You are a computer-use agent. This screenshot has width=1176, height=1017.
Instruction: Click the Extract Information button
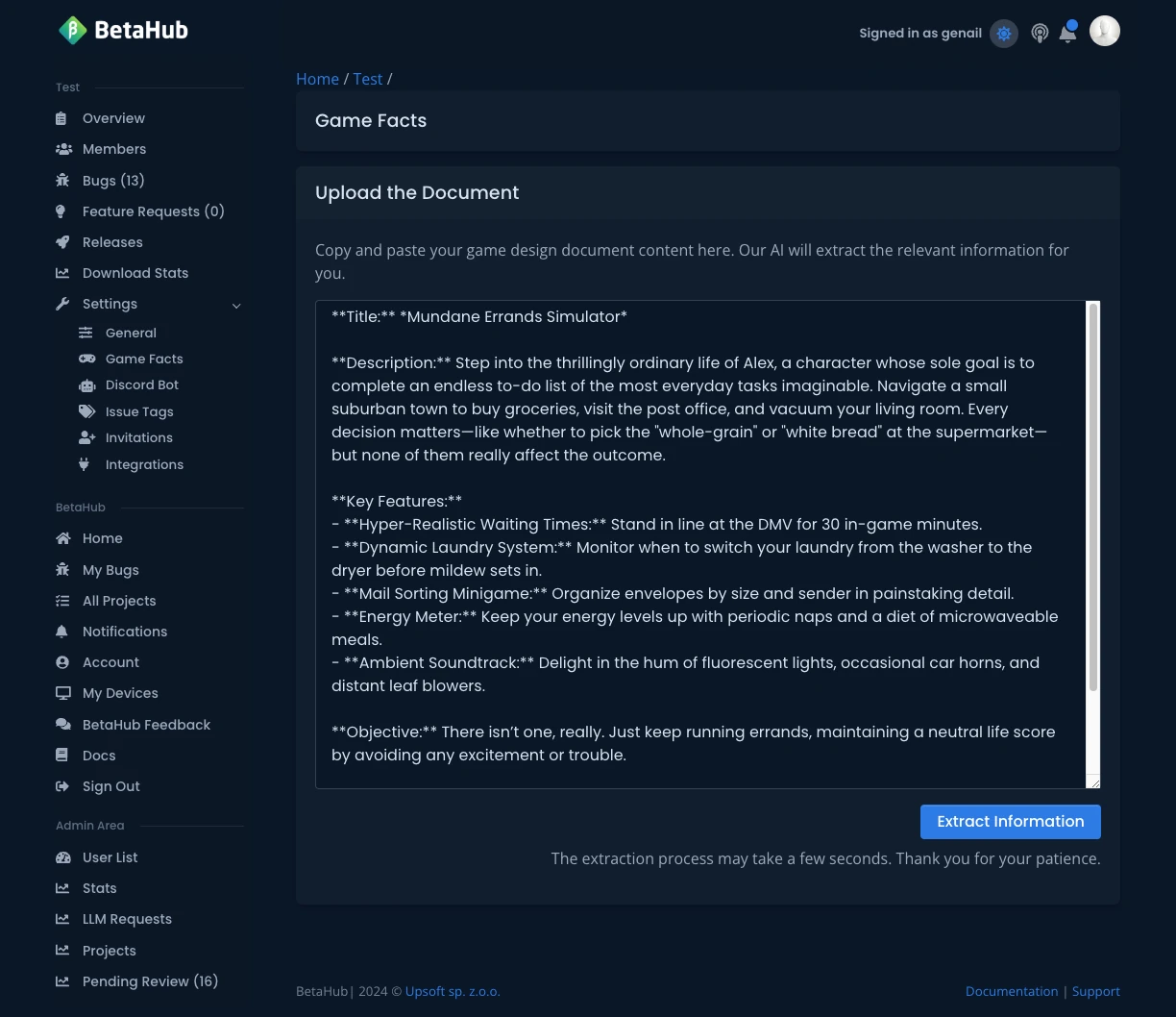pyautogui.click(x=1010, y=822)
